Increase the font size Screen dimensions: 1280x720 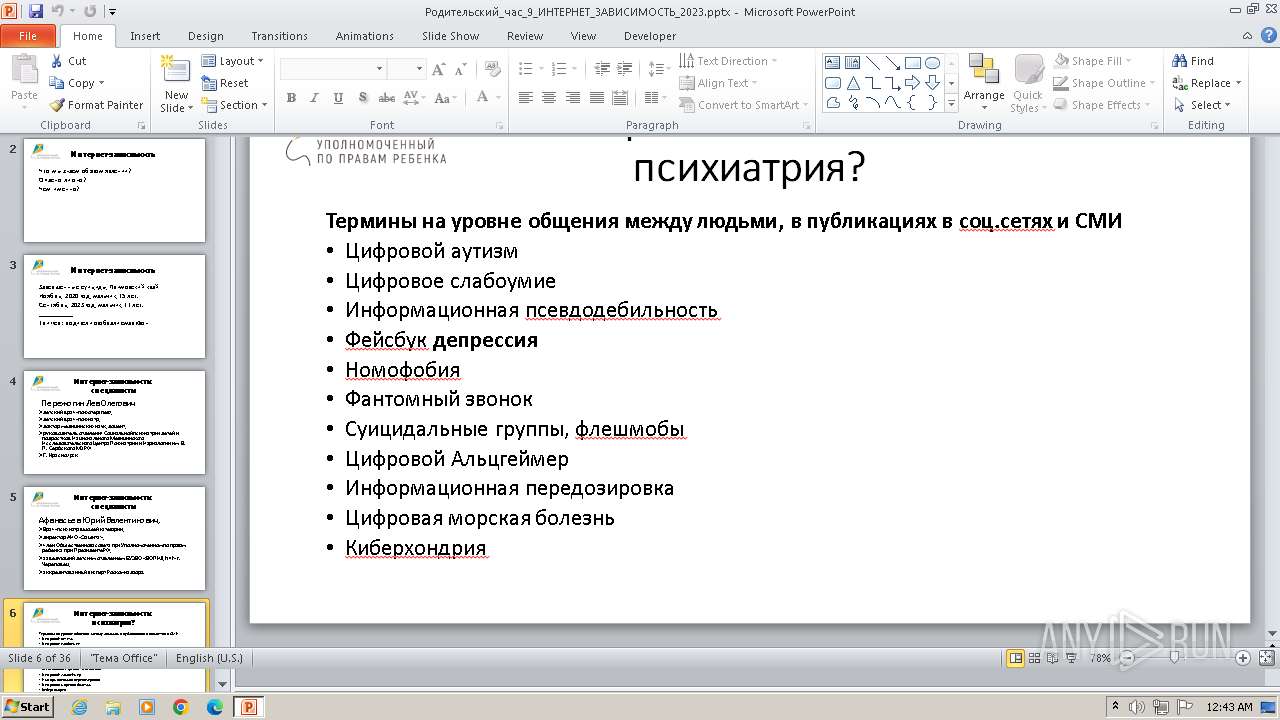click(x=438, y=69)
